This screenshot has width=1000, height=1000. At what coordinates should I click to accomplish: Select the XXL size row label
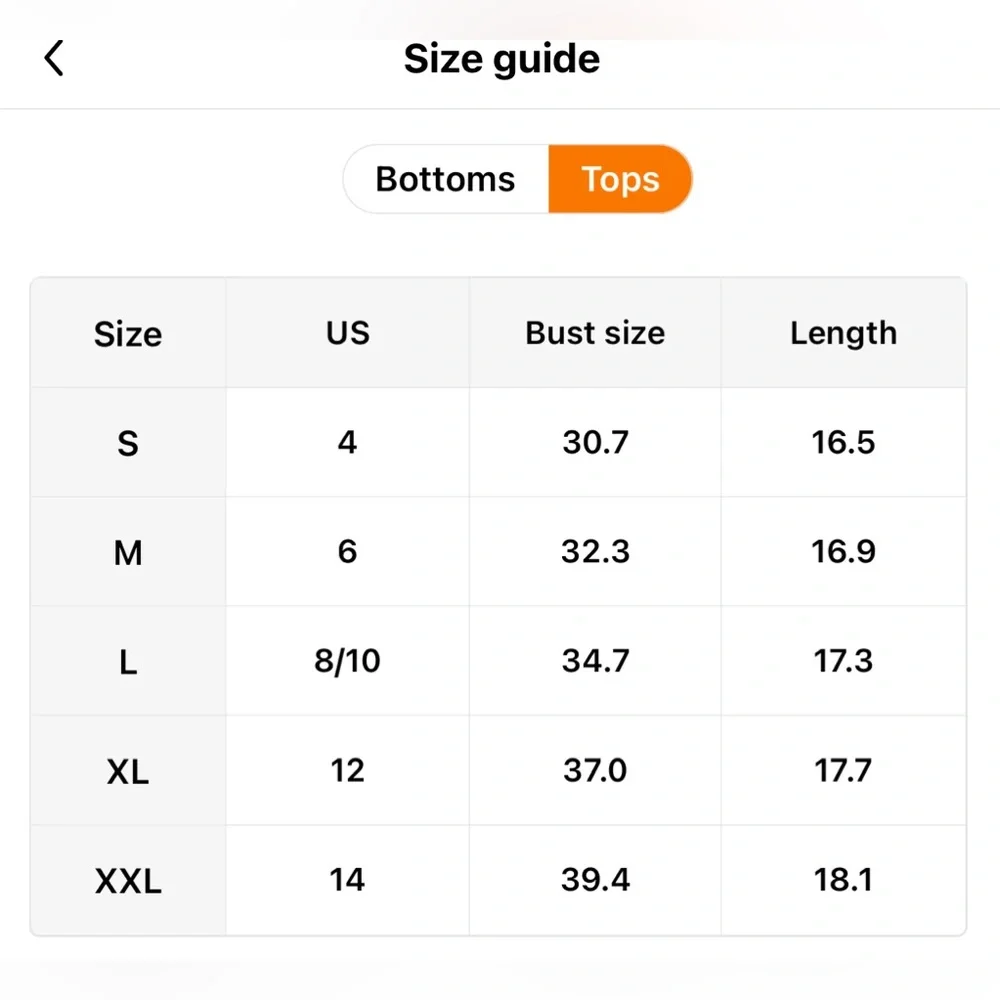(x=128, y=881)
